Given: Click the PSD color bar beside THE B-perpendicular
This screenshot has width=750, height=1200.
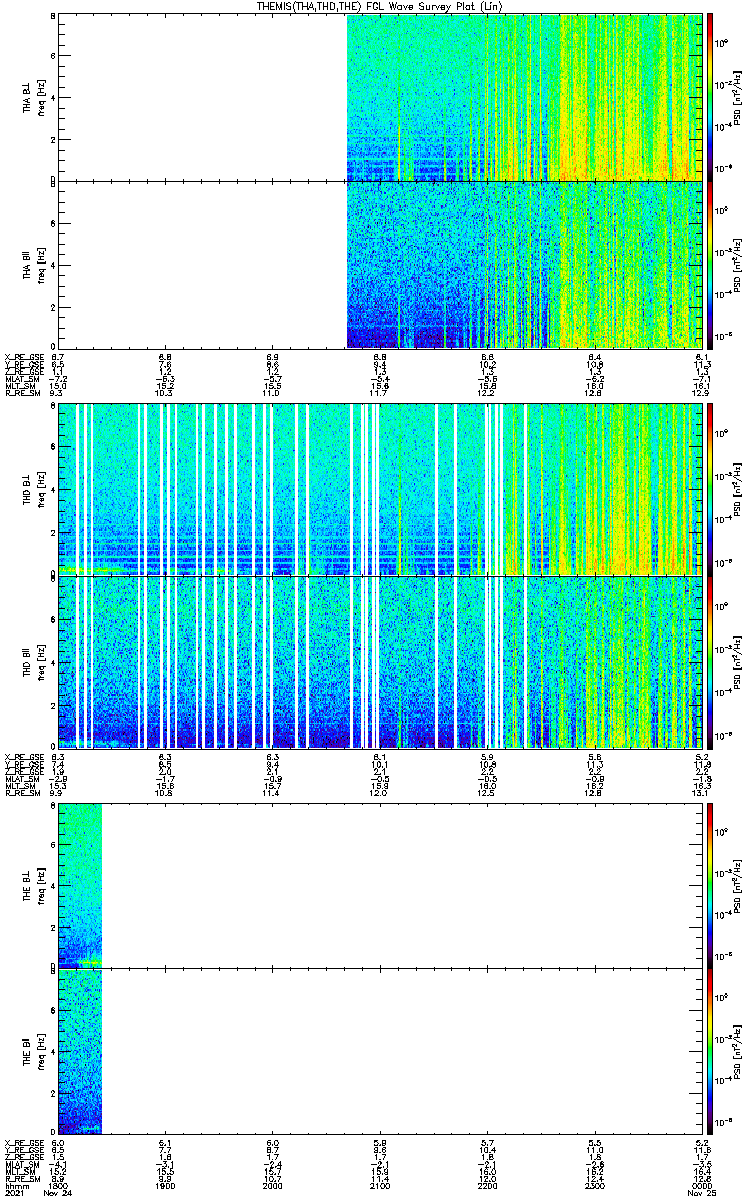Looking at the screenshot, I should [710, 884].
